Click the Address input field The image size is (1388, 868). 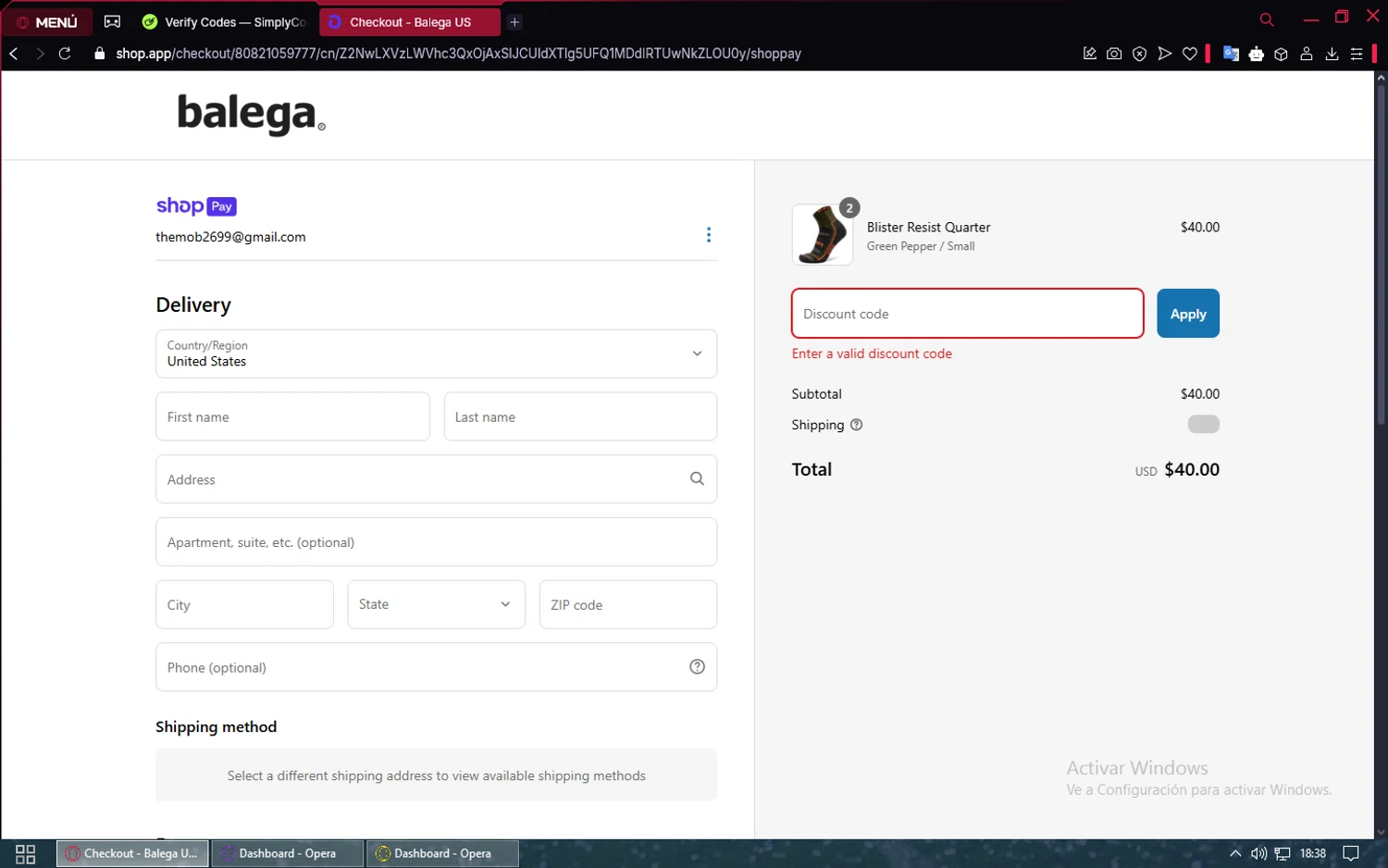(x=436, y=479)
